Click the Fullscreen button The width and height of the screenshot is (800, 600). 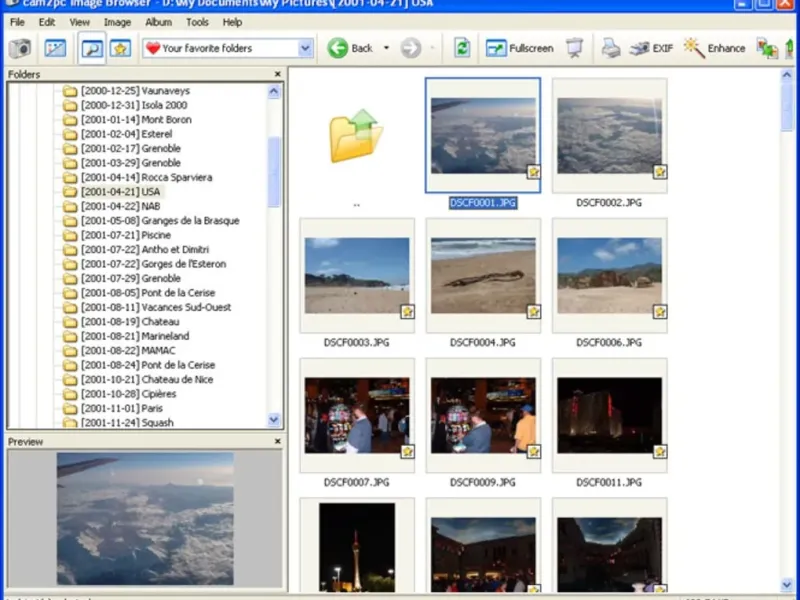[x=520, y=48]
